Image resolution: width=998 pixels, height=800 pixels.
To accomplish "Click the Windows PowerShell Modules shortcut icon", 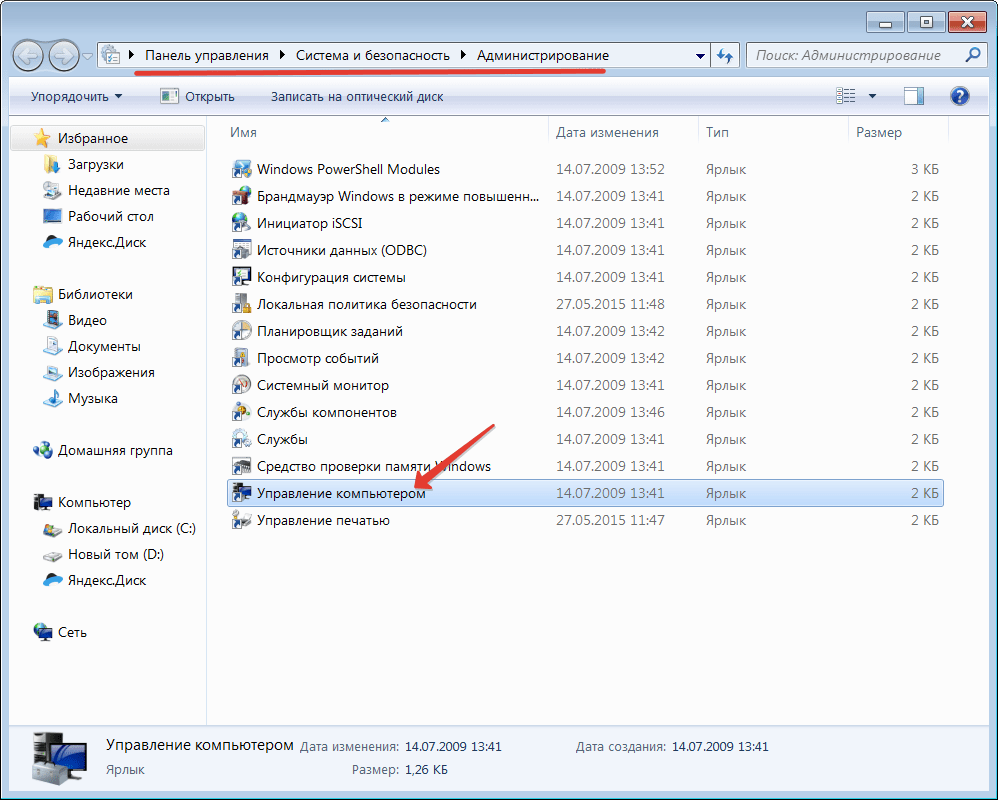I will [x=241, y=169].
